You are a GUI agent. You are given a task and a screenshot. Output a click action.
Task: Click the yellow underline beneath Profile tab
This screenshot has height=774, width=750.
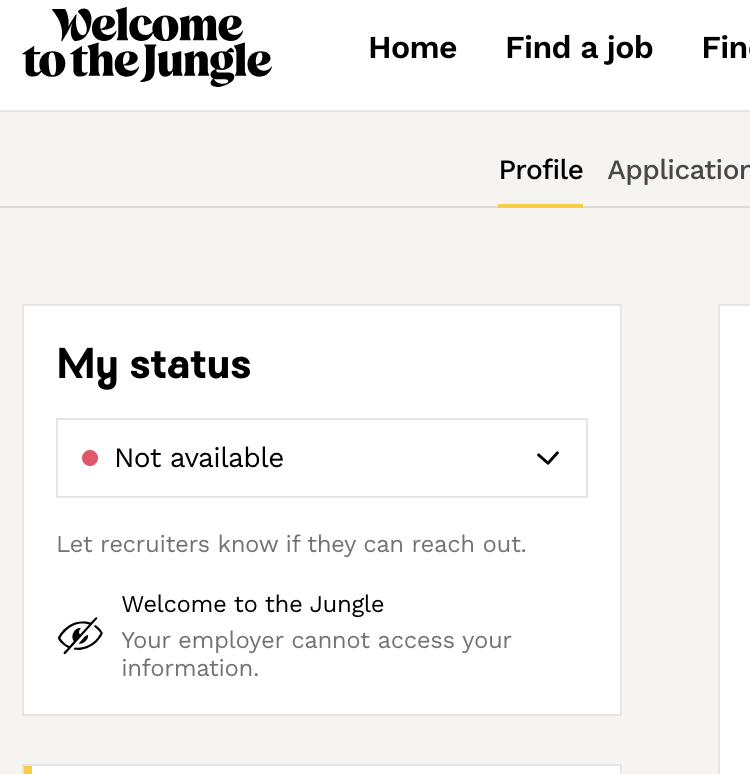(x=540, y=205)
